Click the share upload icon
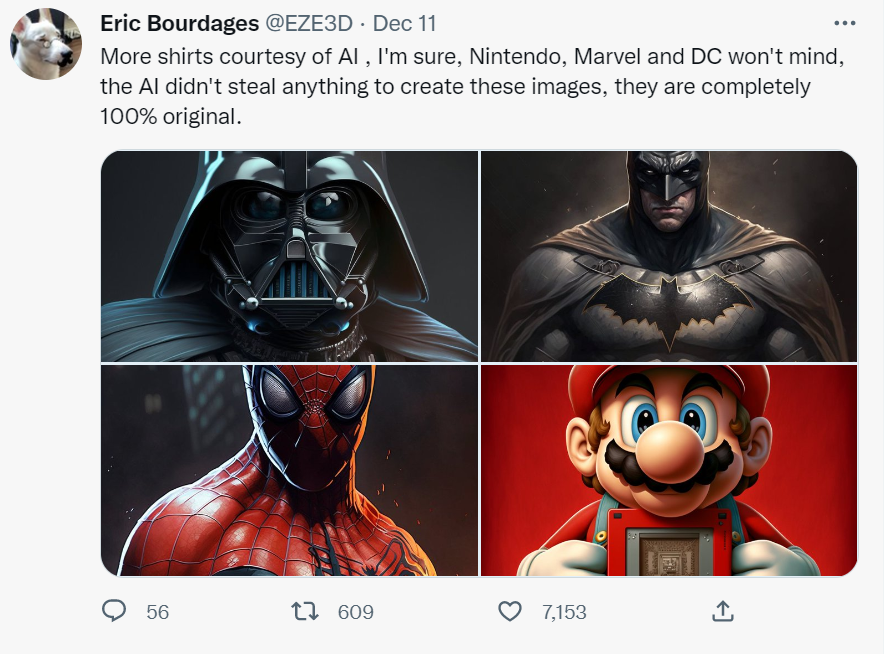Image resolution: width=890 pixels, height=654 pixels. click(x=722, y=611)
